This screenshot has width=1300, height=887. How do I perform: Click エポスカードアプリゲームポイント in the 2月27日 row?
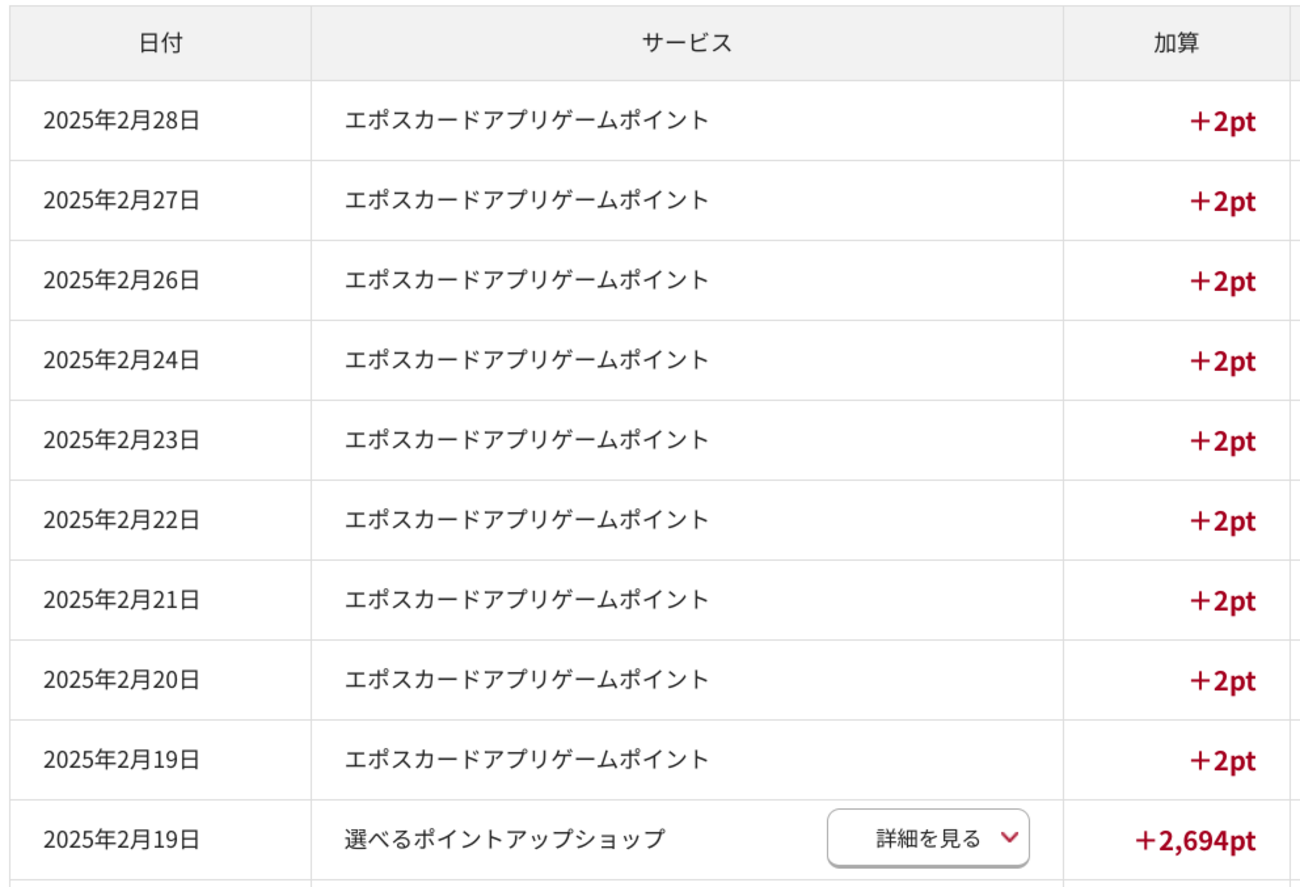(x=527, y=200)
